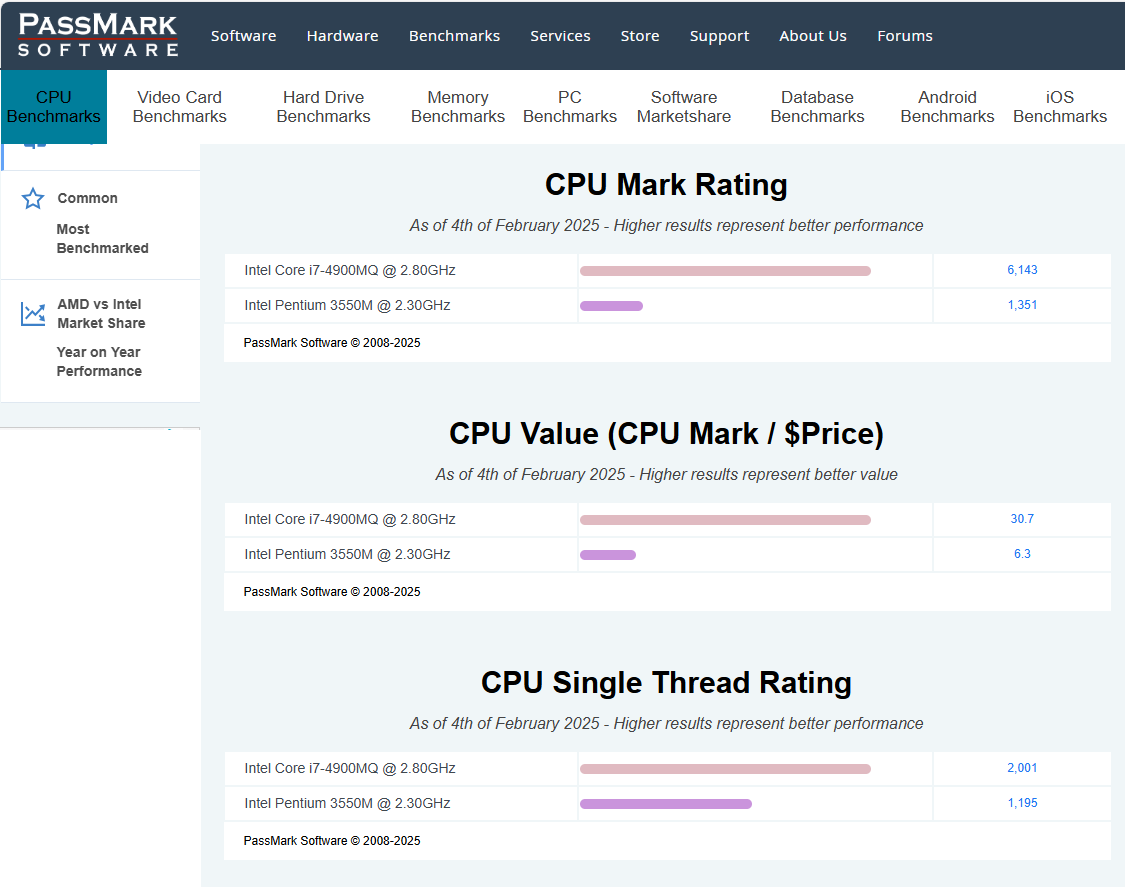Open the Benchmarks menu in top bar

[454, 36]
